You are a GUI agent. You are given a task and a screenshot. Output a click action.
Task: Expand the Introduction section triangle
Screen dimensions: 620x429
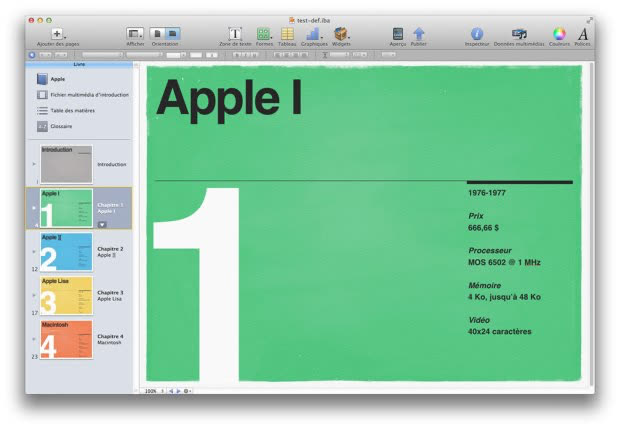34,164
